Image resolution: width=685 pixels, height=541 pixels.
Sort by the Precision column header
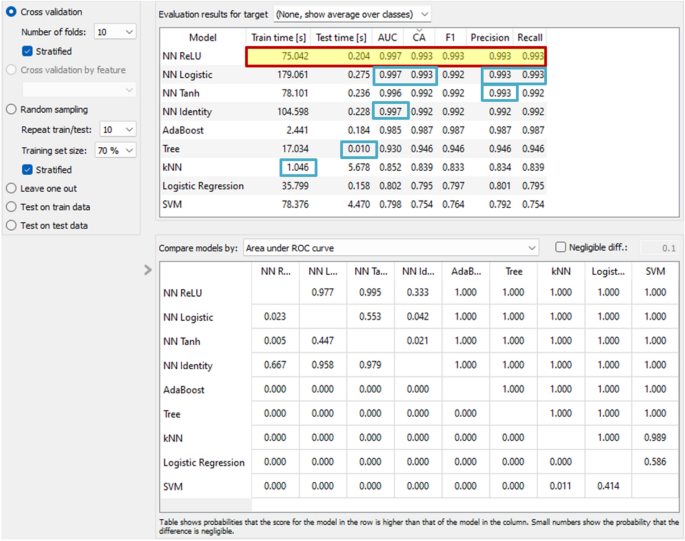[x=489, y=37]
